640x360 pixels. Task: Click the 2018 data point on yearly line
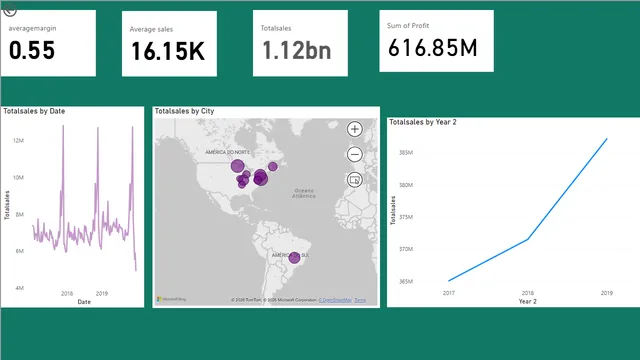click(x=528, y=239)
